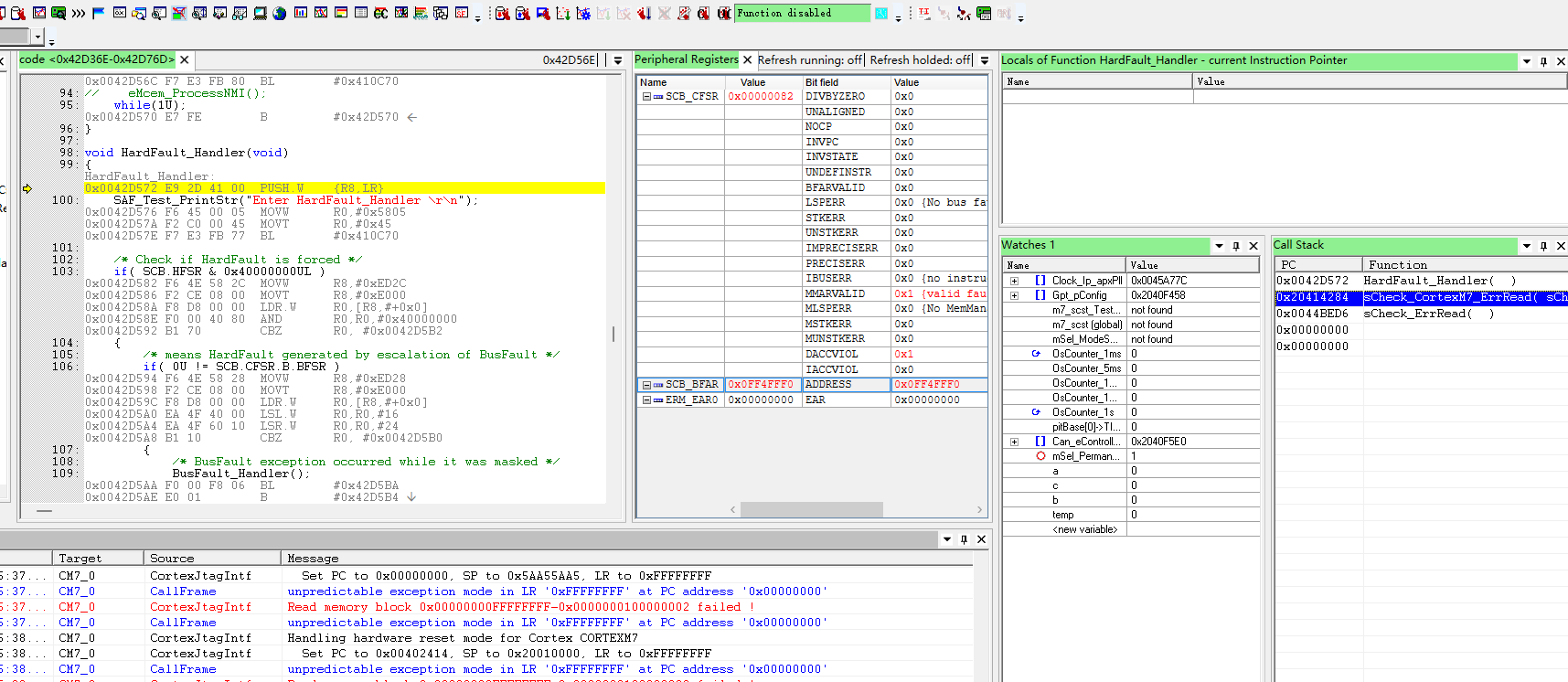Viewport: 1568px width, 682px height.
Task: Click the footprint step icon with blue arrow
Action: click(522, 13)
